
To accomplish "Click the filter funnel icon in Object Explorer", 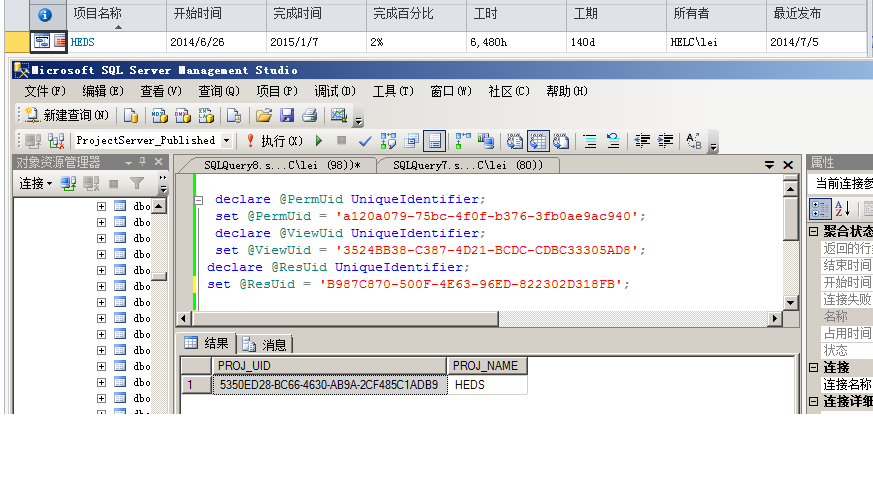I will coord(136,183).
